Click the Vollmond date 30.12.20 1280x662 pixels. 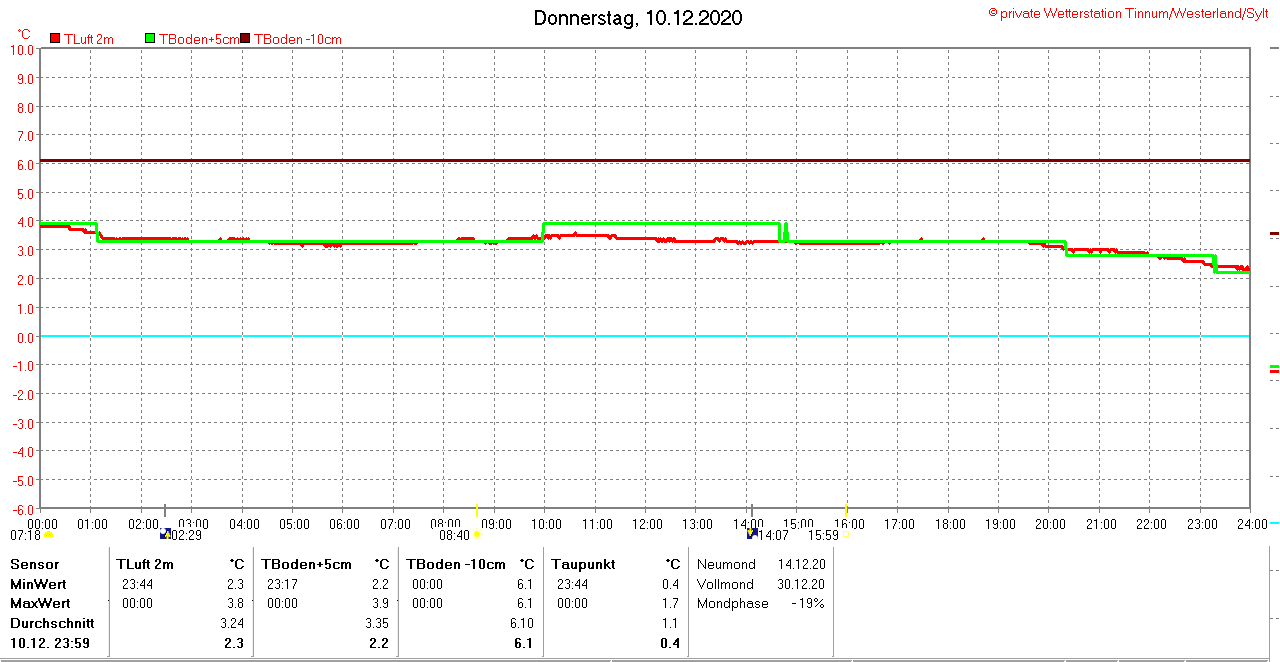[x=801, y=584]
